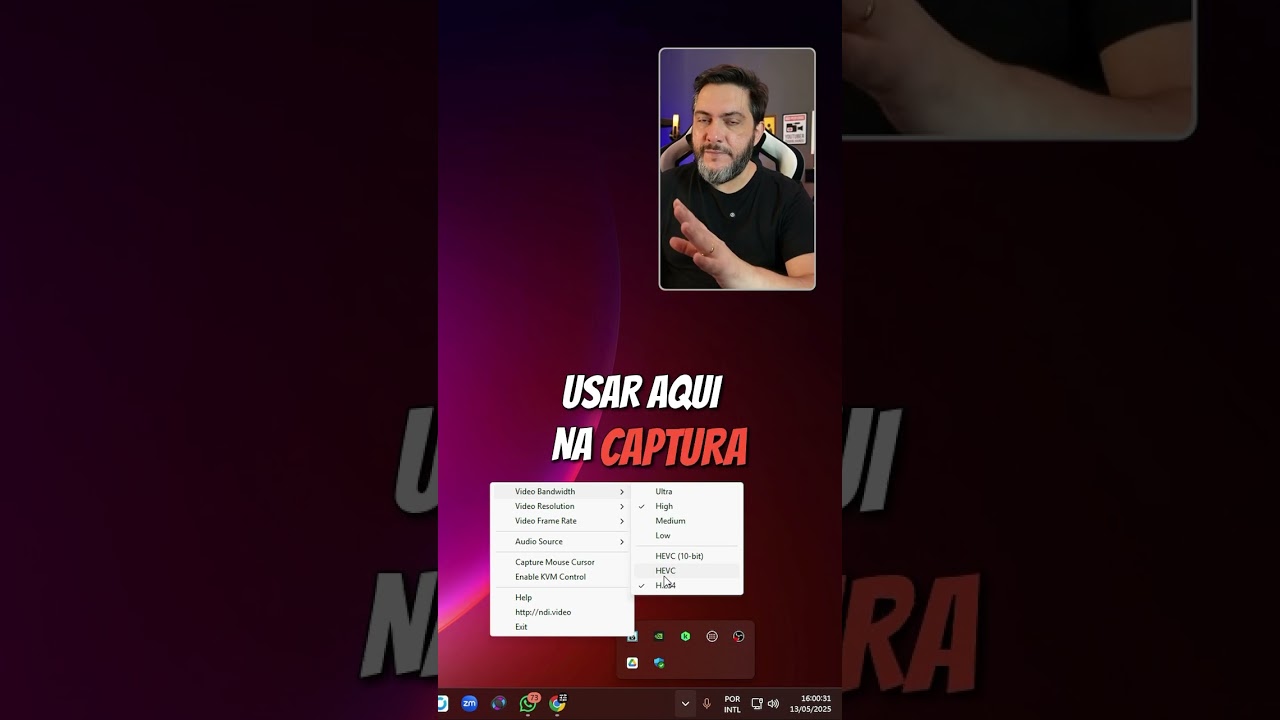1280x720 pixels.
Task: Toggle Capture Mouse Cursor option
Action: tap(562, 562)
